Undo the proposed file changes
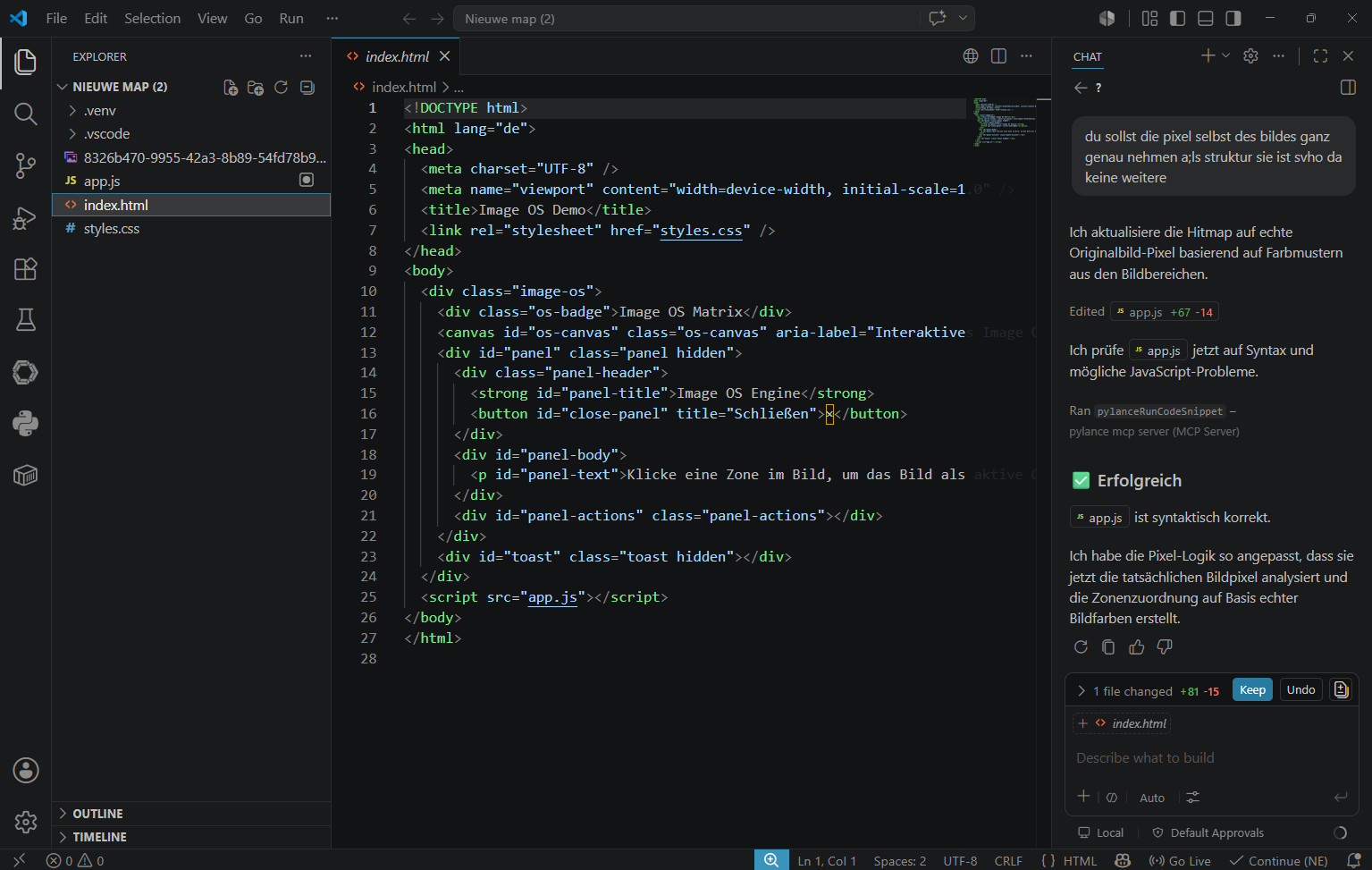The height and width of the screenshot is (870, 1372). (x=1300, y=689)
